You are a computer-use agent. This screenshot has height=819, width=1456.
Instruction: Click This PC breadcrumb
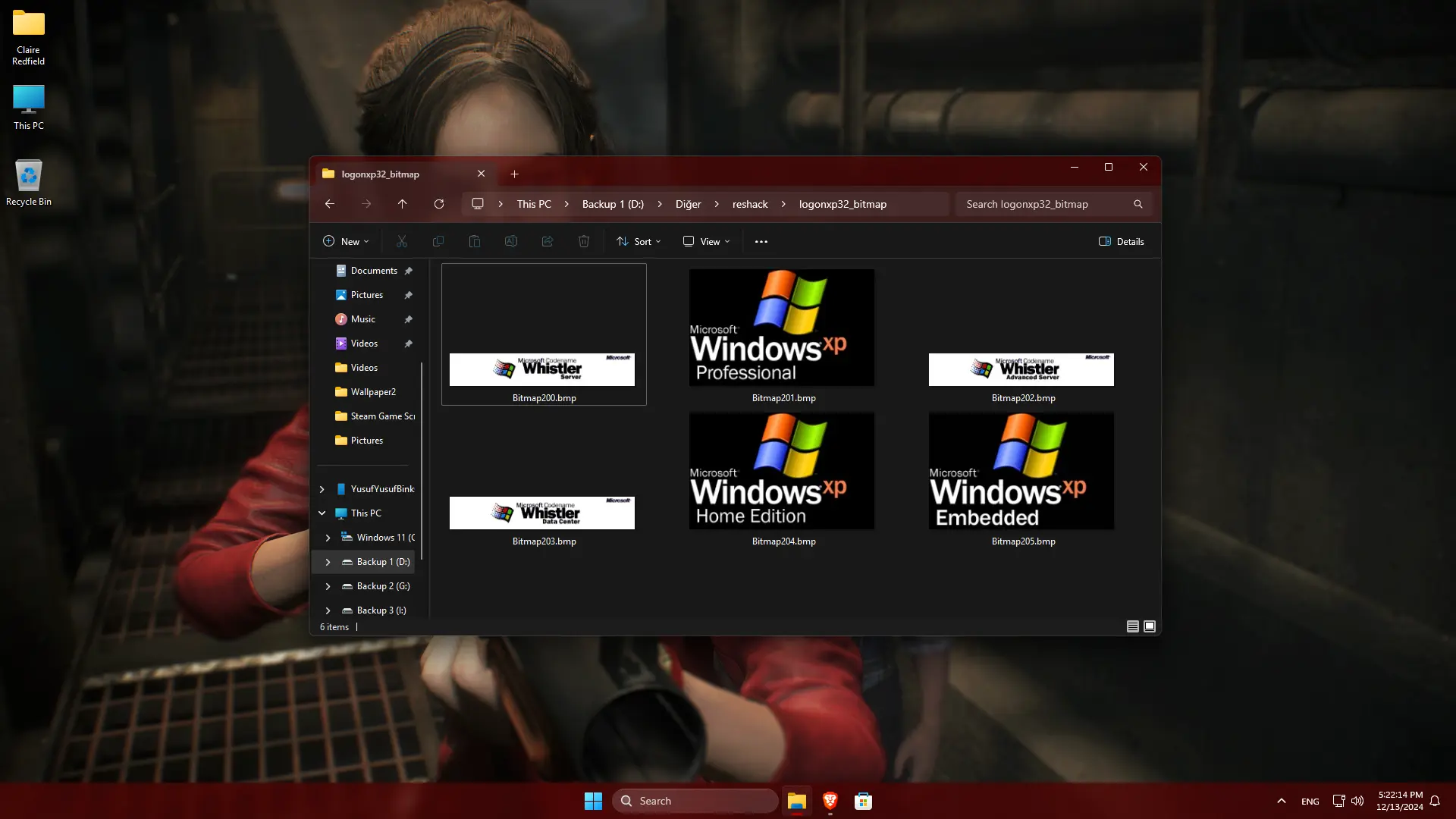[x=534, y=204]
